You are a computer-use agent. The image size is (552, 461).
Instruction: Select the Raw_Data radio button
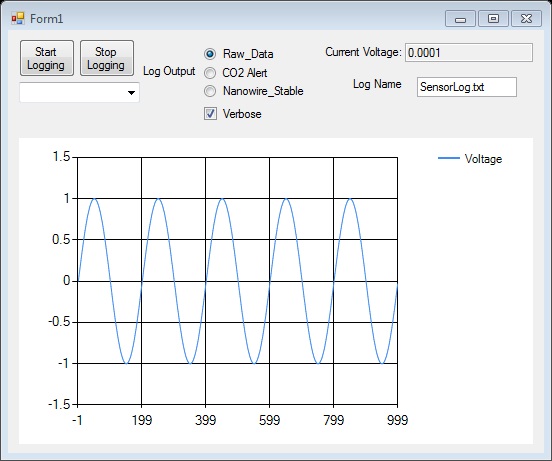[210, 54]
